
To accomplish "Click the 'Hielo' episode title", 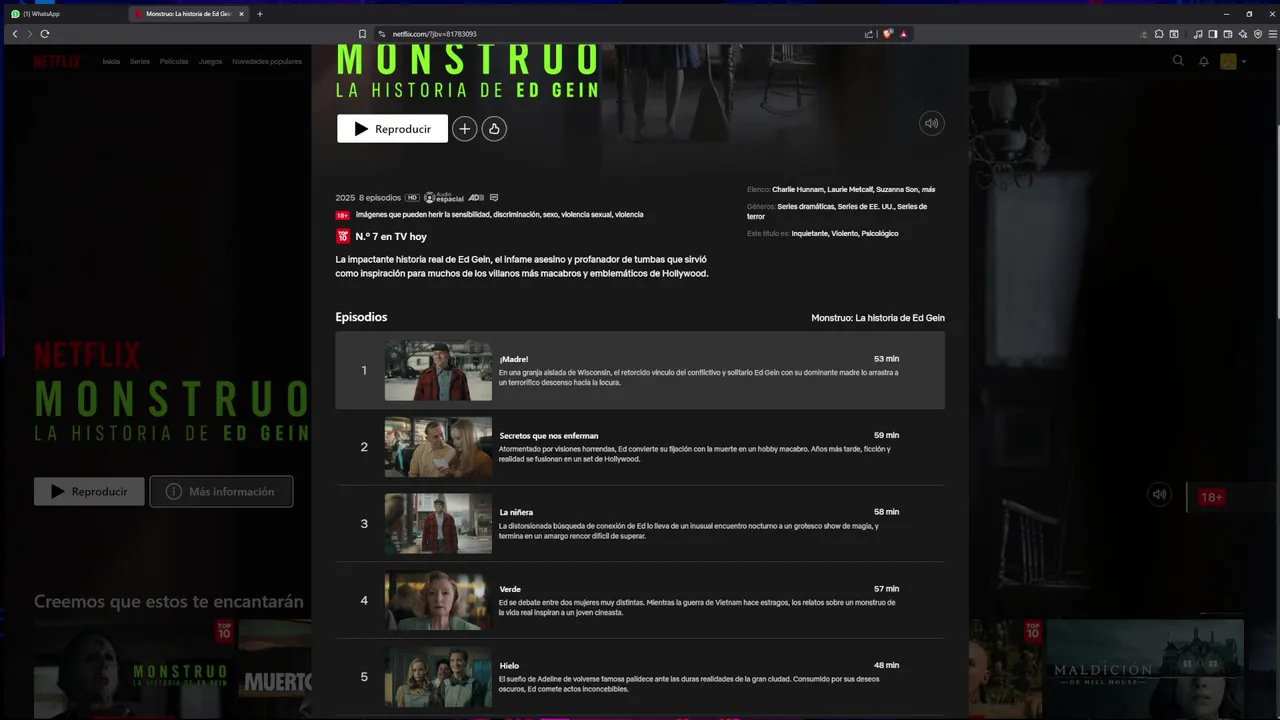I will point(509,666).
